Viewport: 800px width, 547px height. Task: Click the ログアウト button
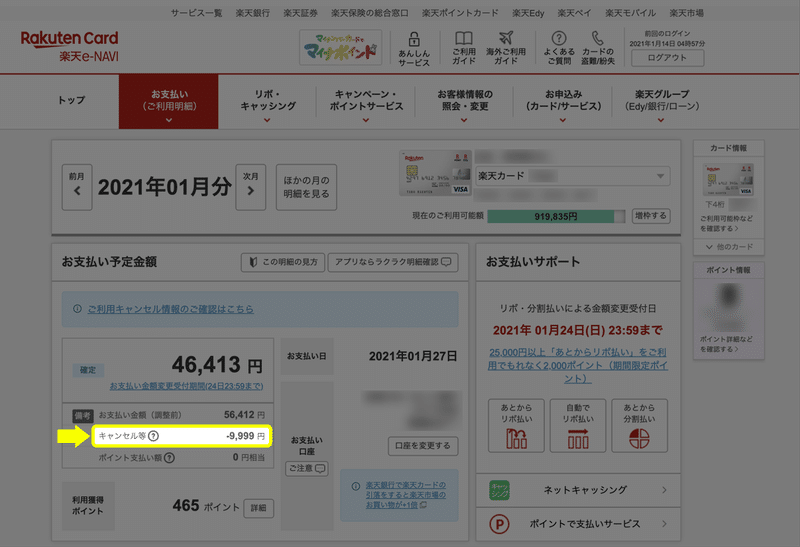click(667, 58)
